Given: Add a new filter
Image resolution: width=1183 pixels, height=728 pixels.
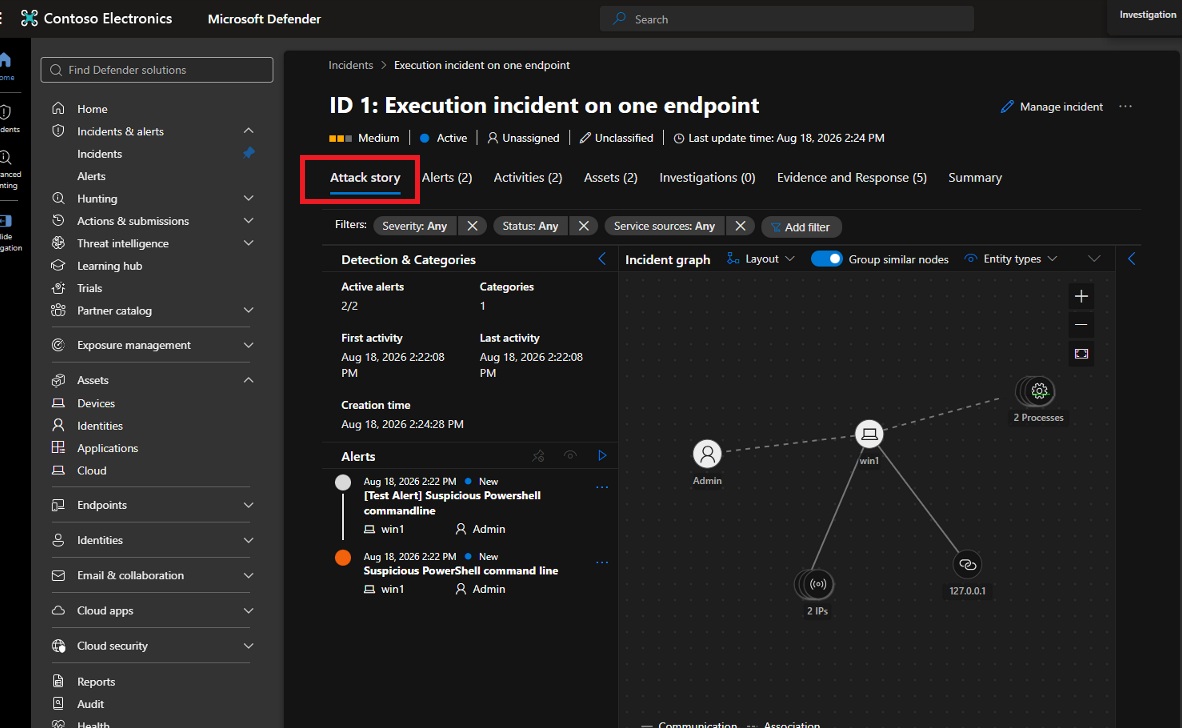Looking at the screenshot, I should 801,227.
